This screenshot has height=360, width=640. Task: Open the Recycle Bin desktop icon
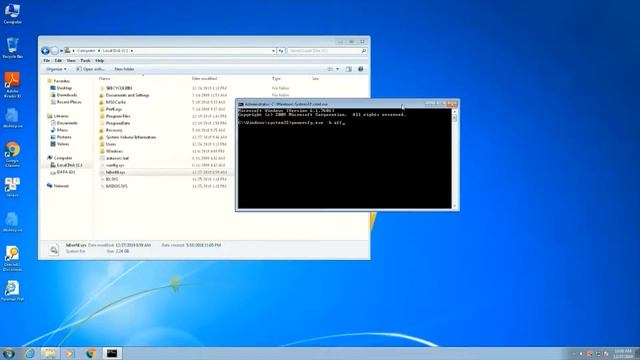tap(12, 48)
